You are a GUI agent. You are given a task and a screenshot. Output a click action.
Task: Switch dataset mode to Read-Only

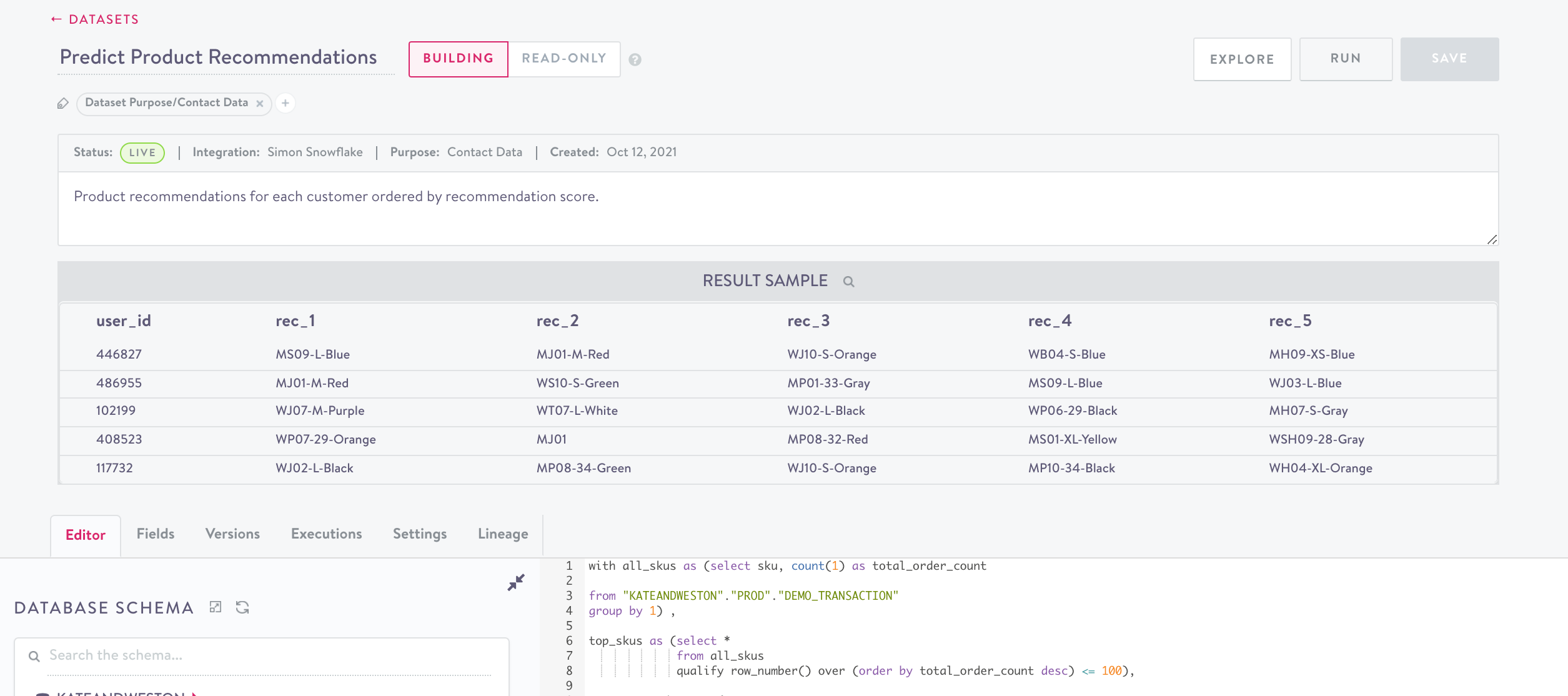[x=564, y=59]
